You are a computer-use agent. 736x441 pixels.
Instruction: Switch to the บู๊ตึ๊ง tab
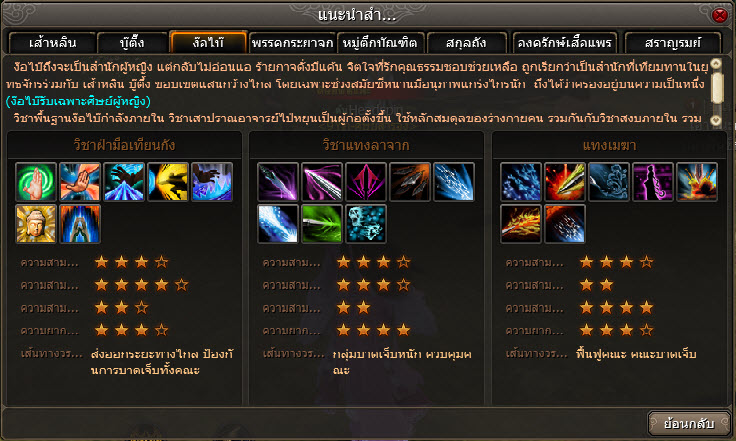pos(132,43)
